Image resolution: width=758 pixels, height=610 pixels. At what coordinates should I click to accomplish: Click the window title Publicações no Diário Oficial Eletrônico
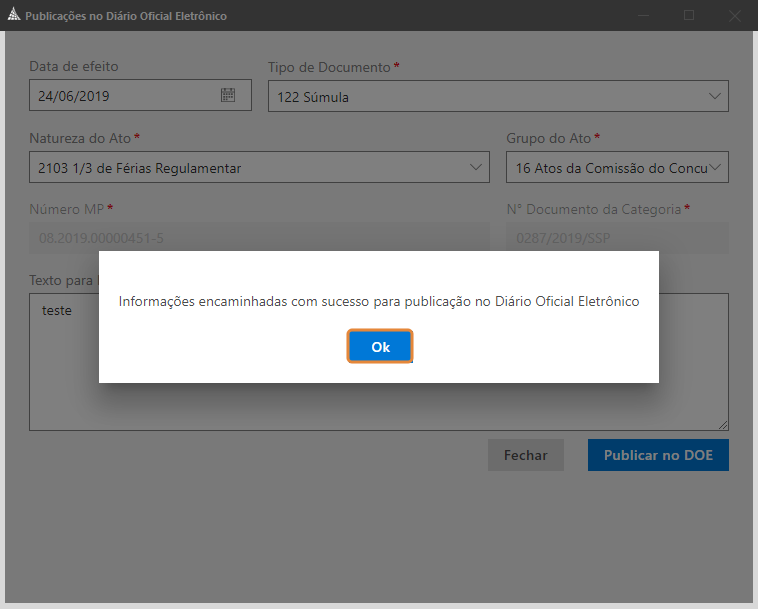[x=126, y=16]
